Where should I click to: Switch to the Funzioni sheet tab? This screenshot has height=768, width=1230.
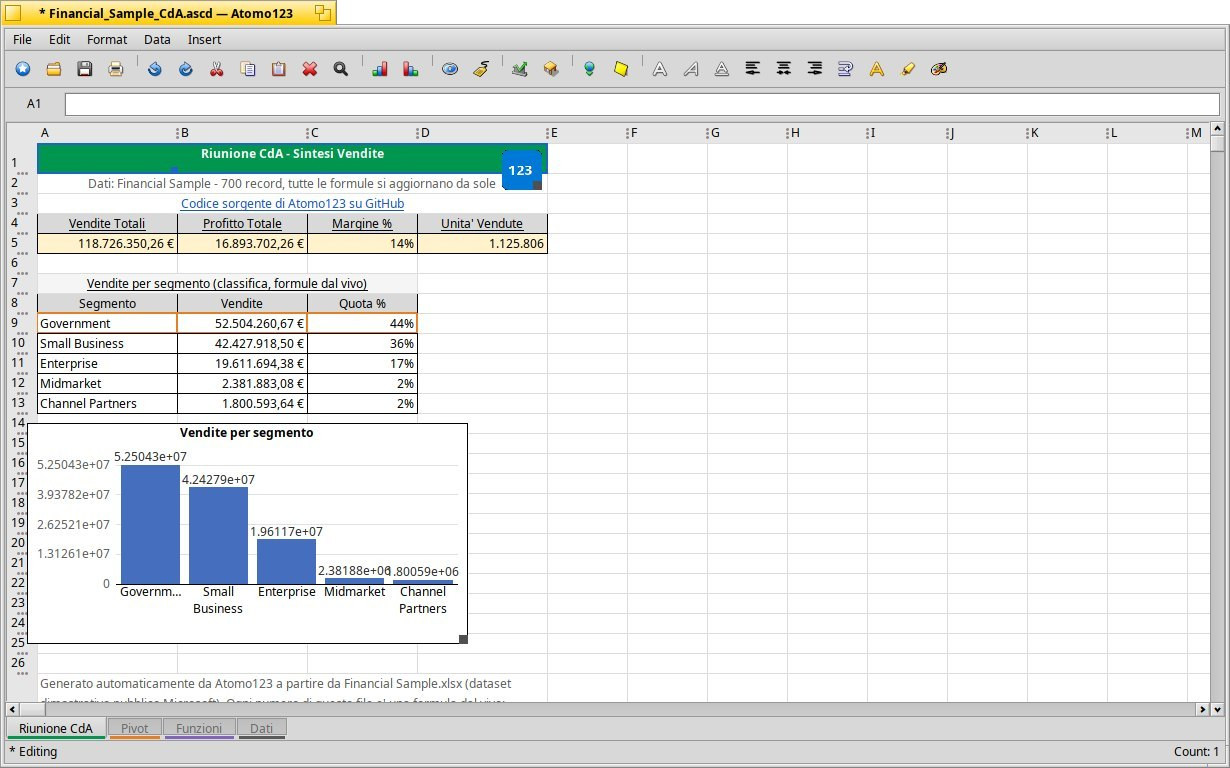pyautogui.click(x=199, y=729)
